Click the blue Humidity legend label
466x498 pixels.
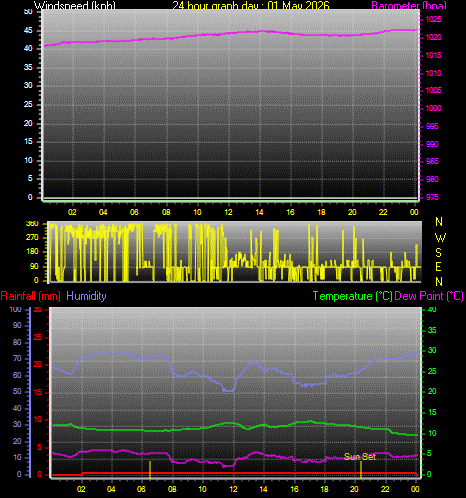[86, 296]
